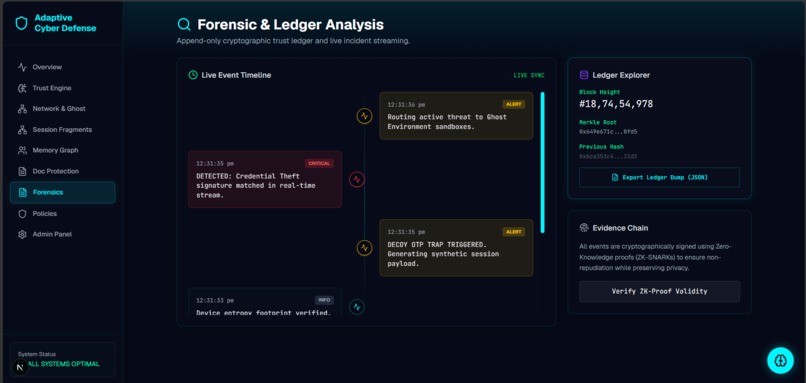Click the LIVE SYNC status label
The width and height of the screenshot is (806, 383).
[x=529, y=76]
